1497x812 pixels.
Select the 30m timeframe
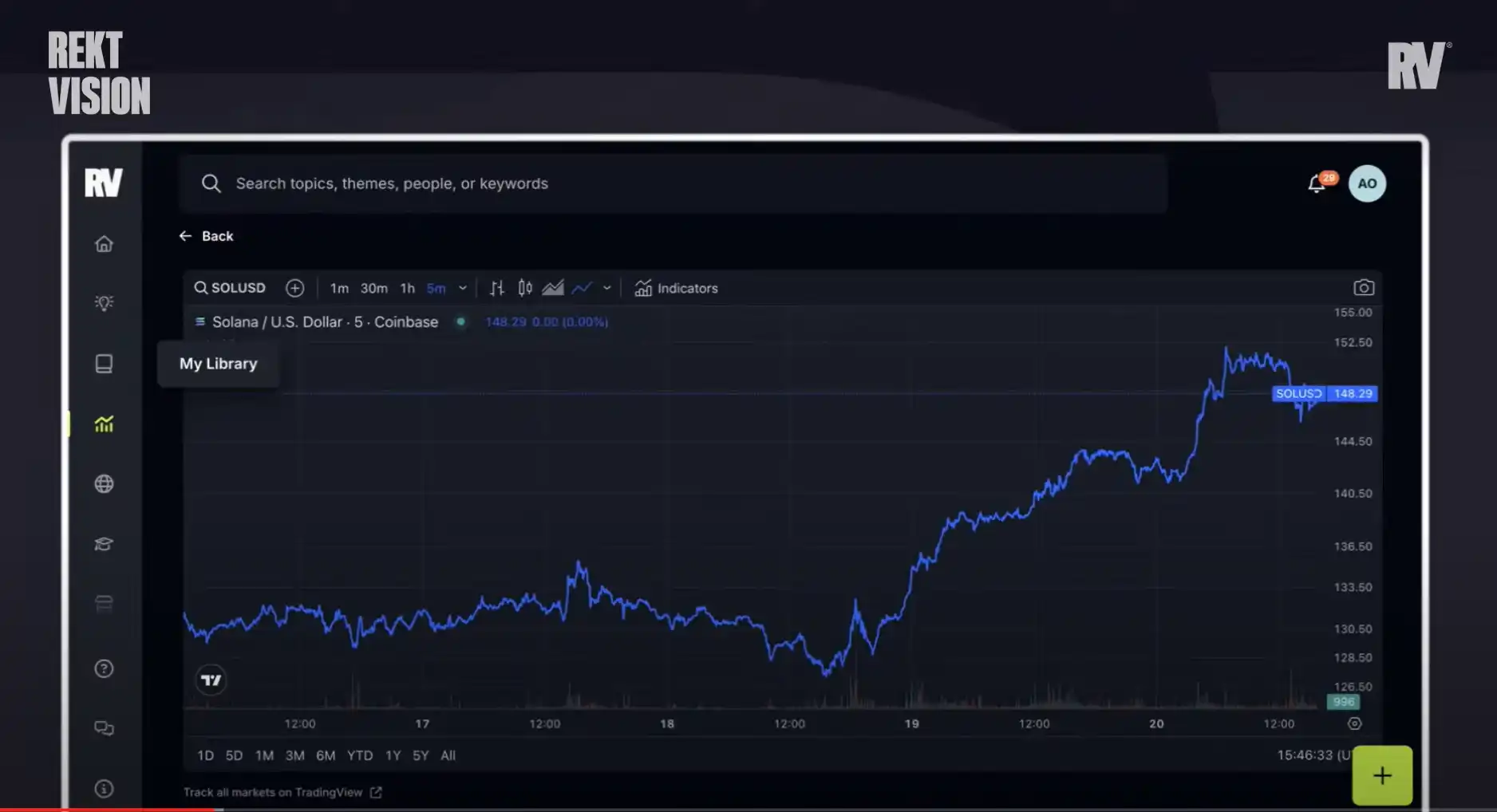[x=373, y=288]
